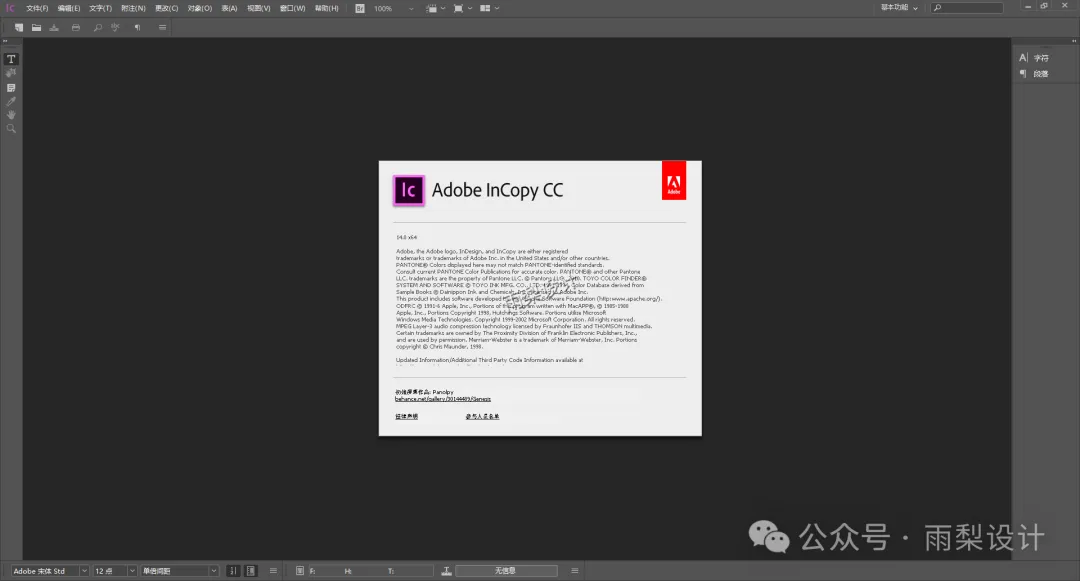Click the Save toolbar icon
Viewport: 1080px width, 581px height.
[x=54, y=28]
